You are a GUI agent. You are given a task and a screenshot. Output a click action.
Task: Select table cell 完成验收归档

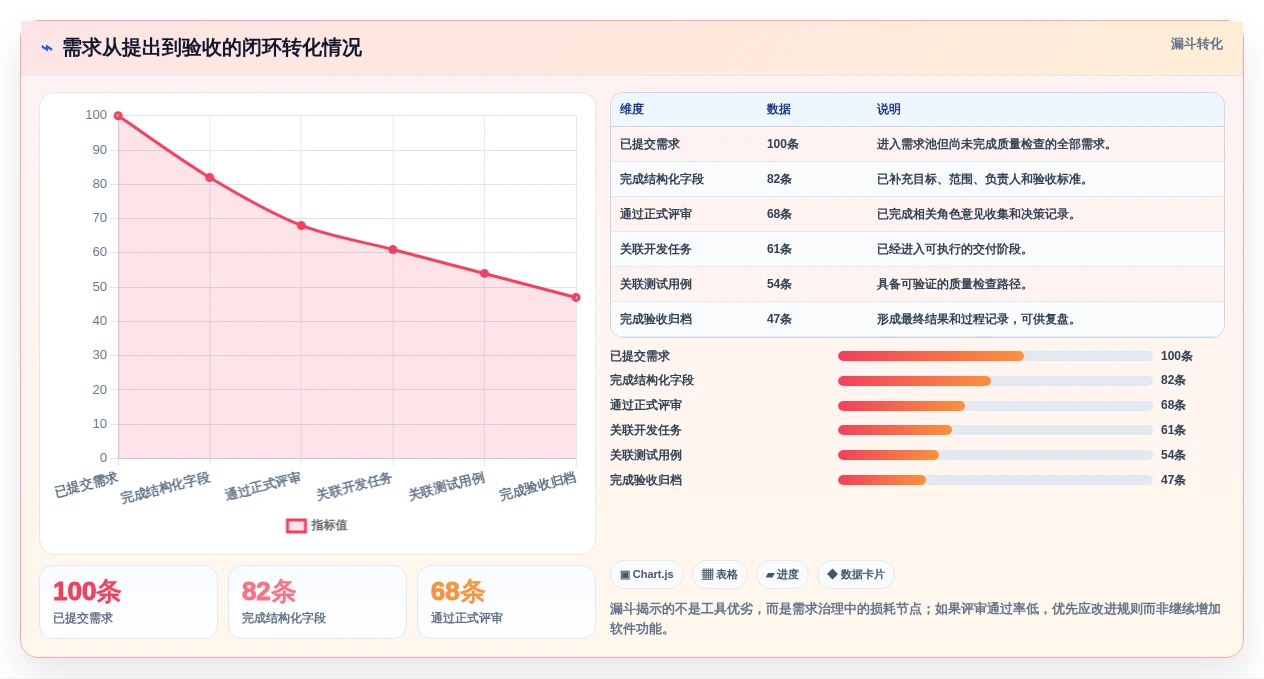click(x=656, y=319)
